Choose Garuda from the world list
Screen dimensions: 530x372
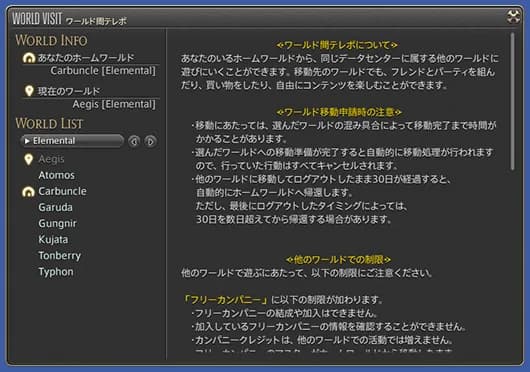pyautogui.click(x=55, y=207)
